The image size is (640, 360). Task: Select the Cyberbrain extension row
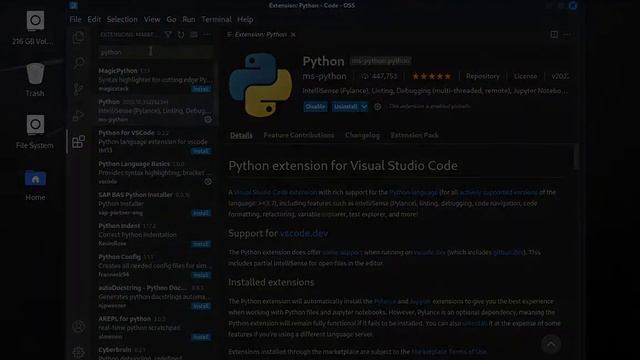(x=154, y=353)
